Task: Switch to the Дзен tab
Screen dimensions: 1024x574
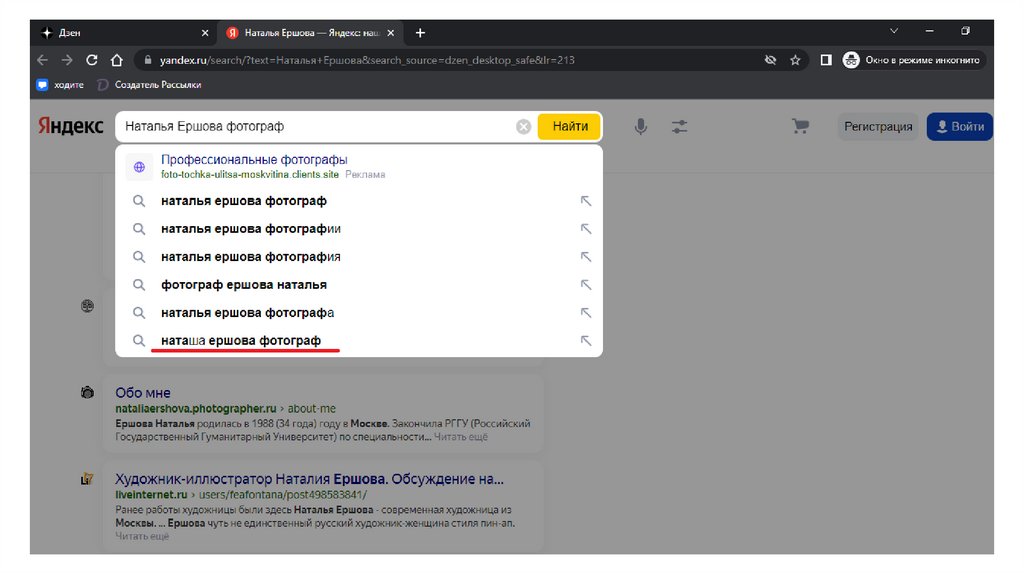Action: click(x=124, y=33)
